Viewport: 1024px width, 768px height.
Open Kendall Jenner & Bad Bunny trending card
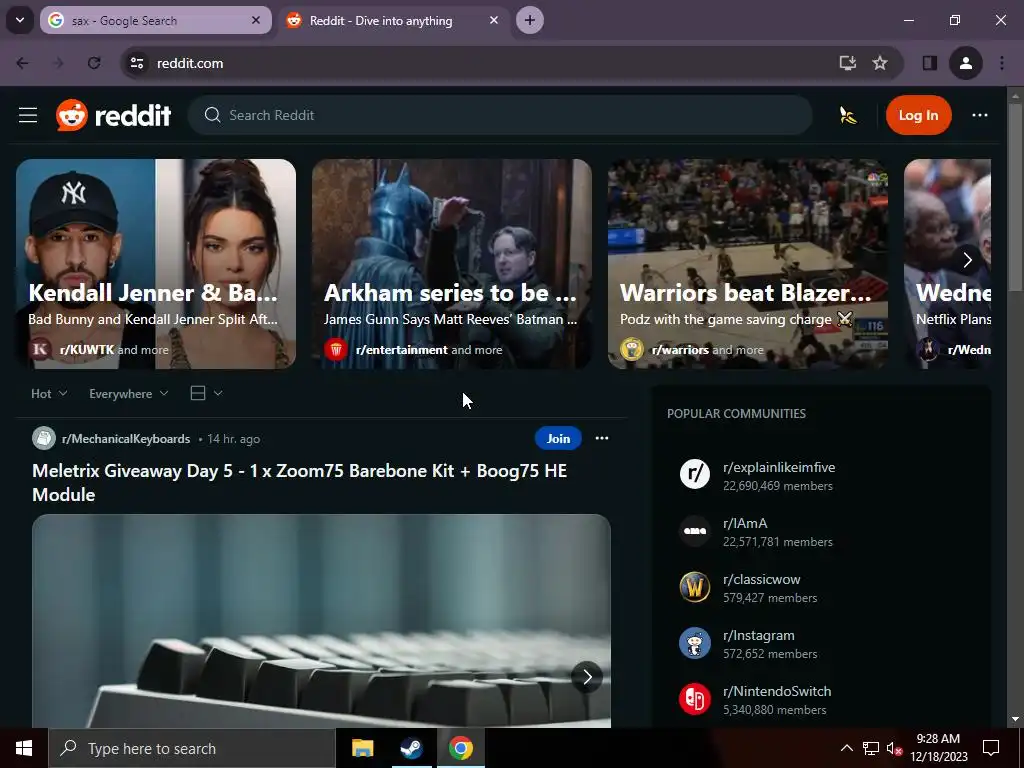(x=155, y=264)
